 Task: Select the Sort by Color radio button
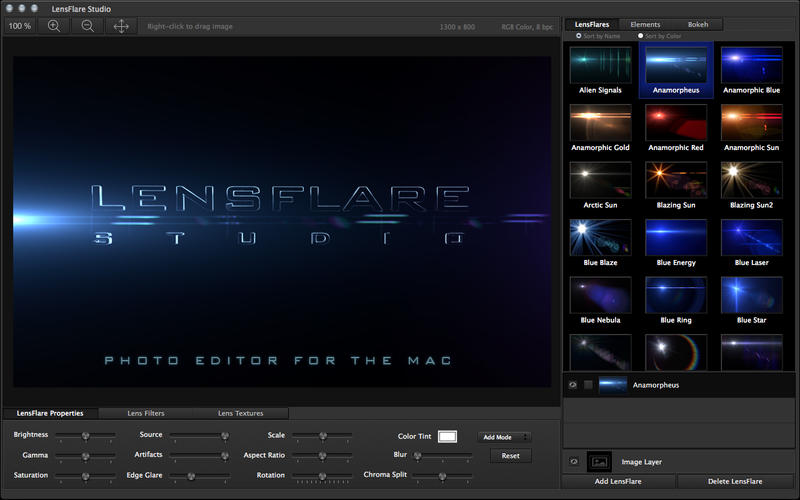click(x=641, y=36)
